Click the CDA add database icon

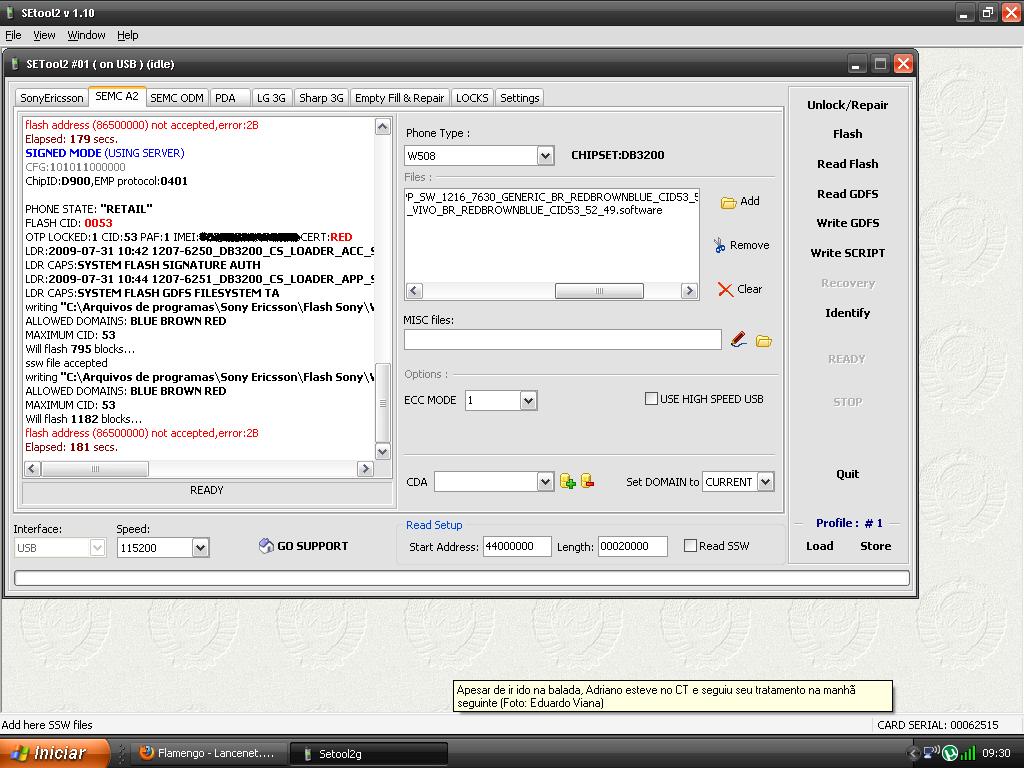pos(568,482)
